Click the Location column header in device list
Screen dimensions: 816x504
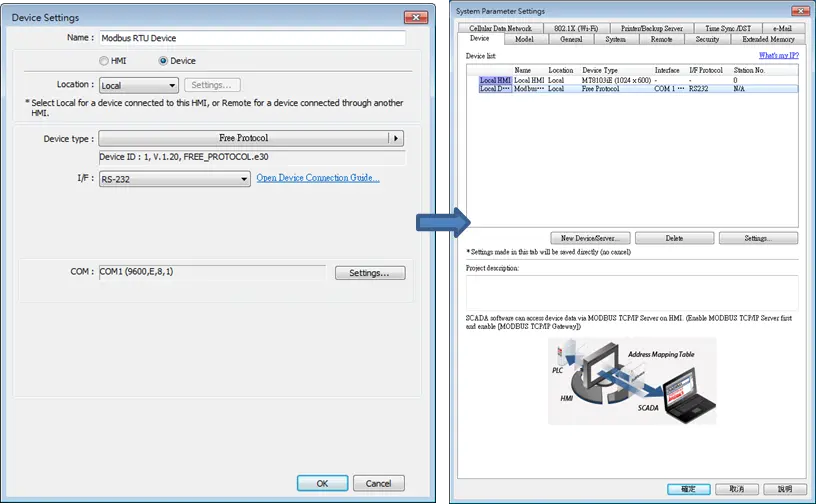(x=560, y=70)
